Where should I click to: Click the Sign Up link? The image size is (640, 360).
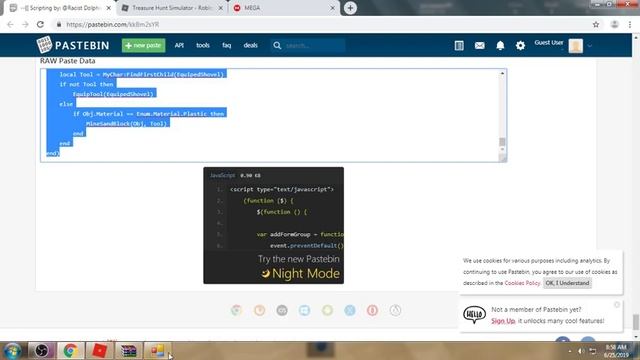(x=503, y=321)
